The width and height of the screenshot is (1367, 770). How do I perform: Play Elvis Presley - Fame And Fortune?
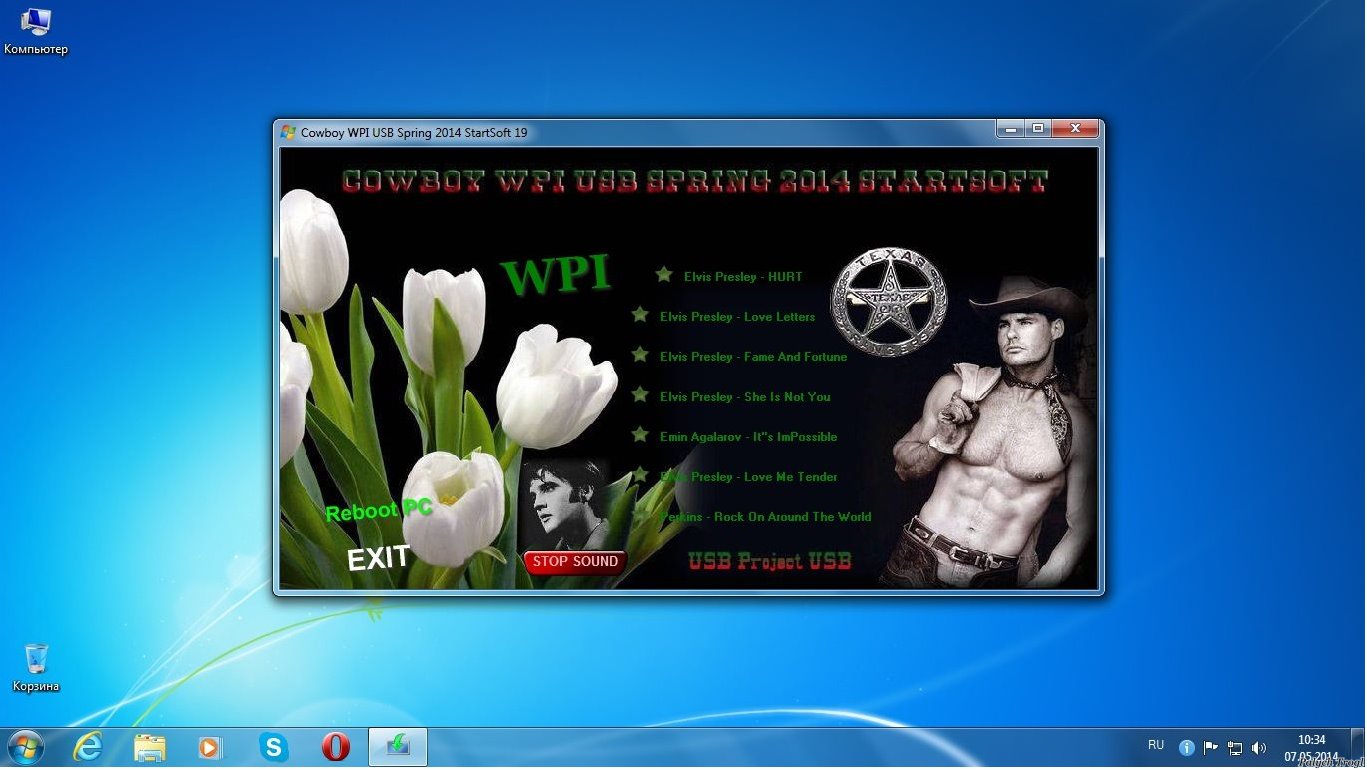click(x=753, y=357)
